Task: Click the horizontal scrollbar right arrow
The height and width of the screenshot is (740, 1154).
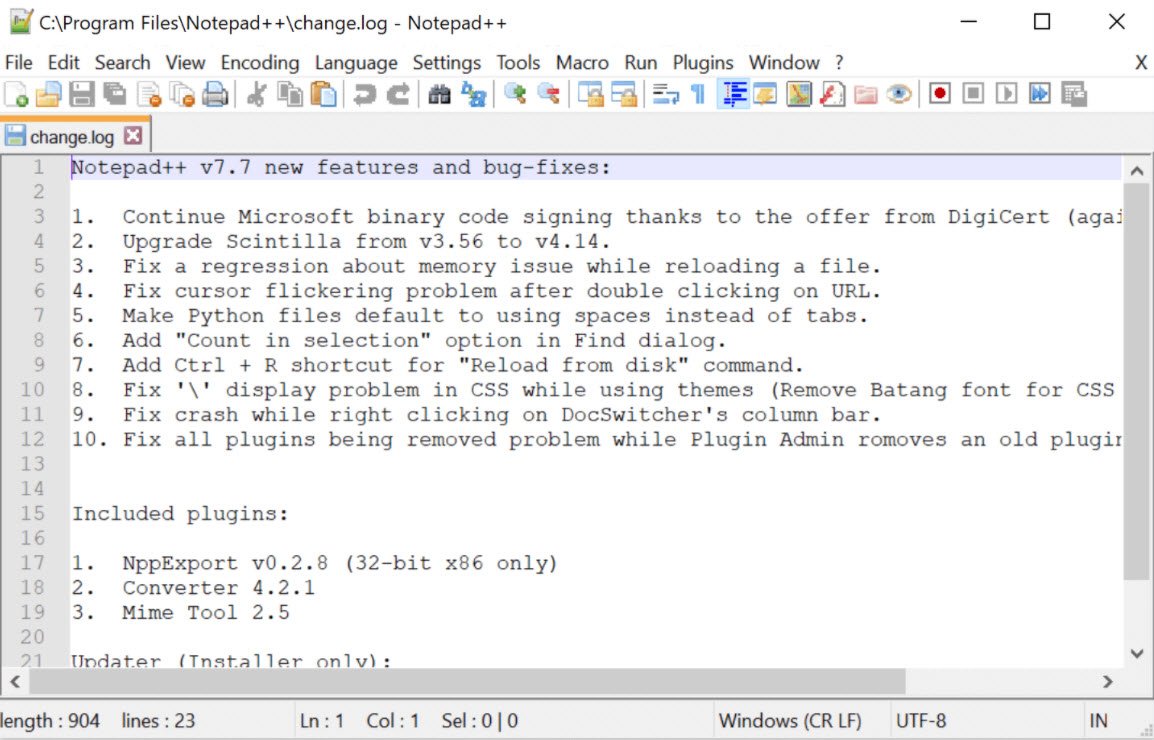Action: click(1108, 682)
